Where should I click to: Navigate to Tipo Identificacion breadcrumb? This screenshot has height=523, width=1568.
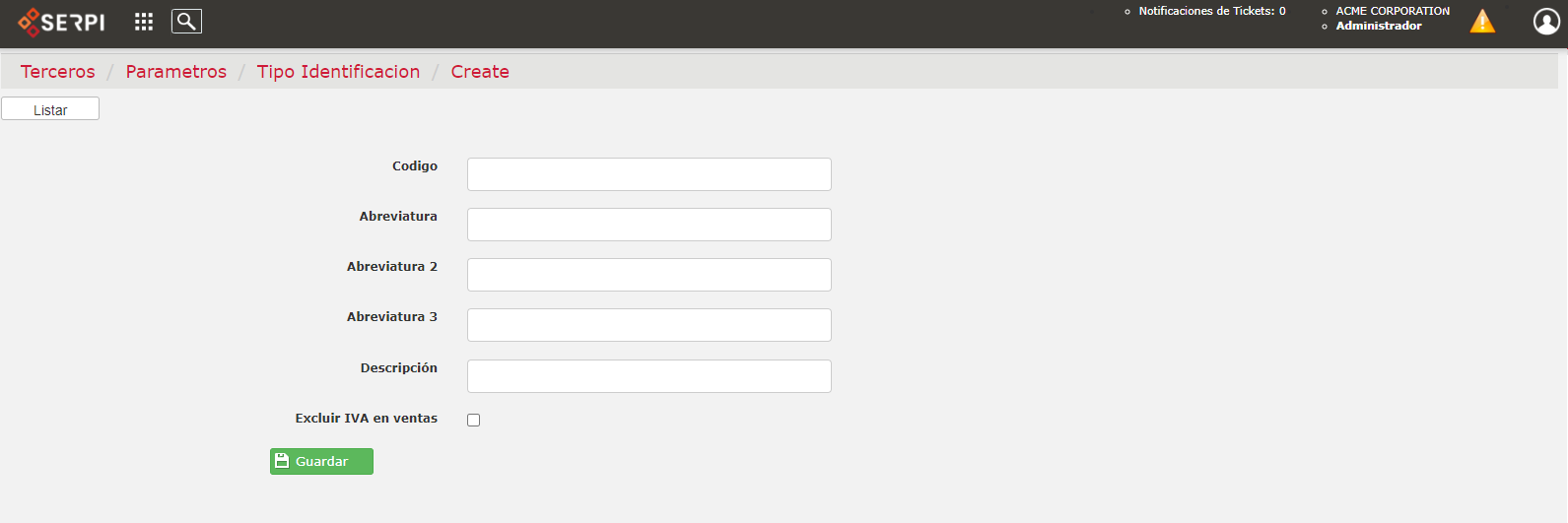[x=338, y=72]
